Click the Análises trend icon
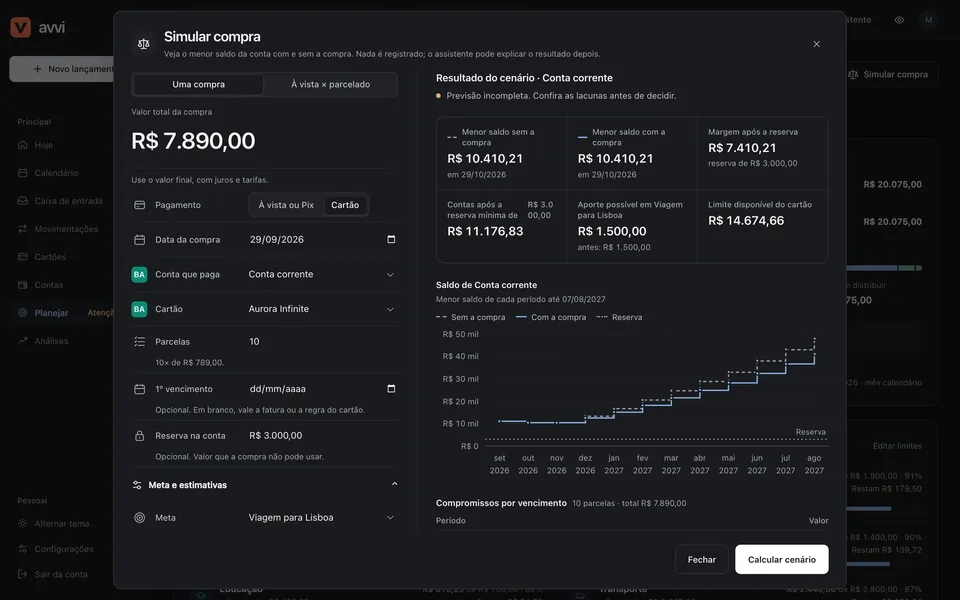 (23, 341)
